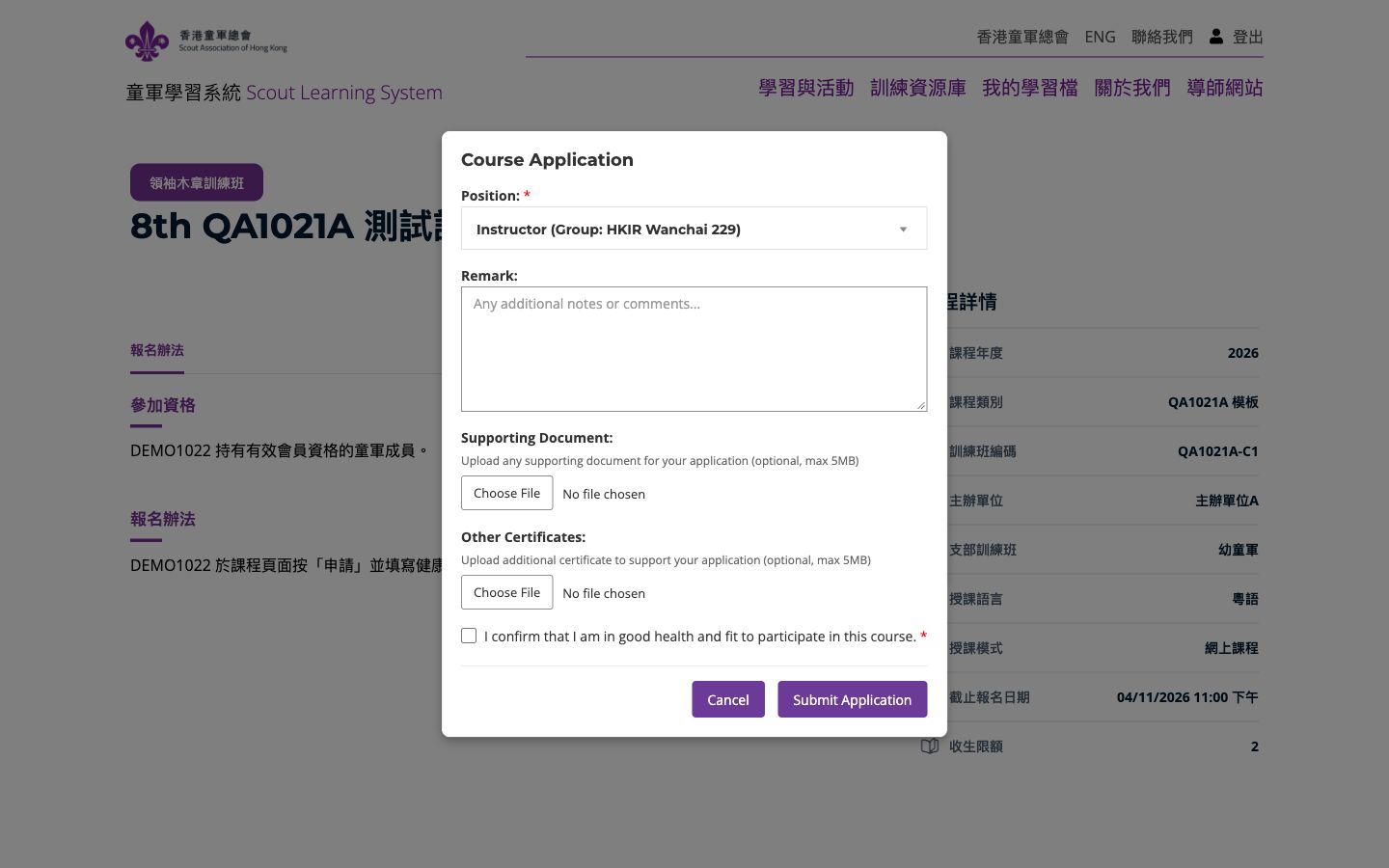Open the 訓練資源庫 menu
Image resolution: width=1389 pixels, height=868 pixels.
click(x=918, y=88)
